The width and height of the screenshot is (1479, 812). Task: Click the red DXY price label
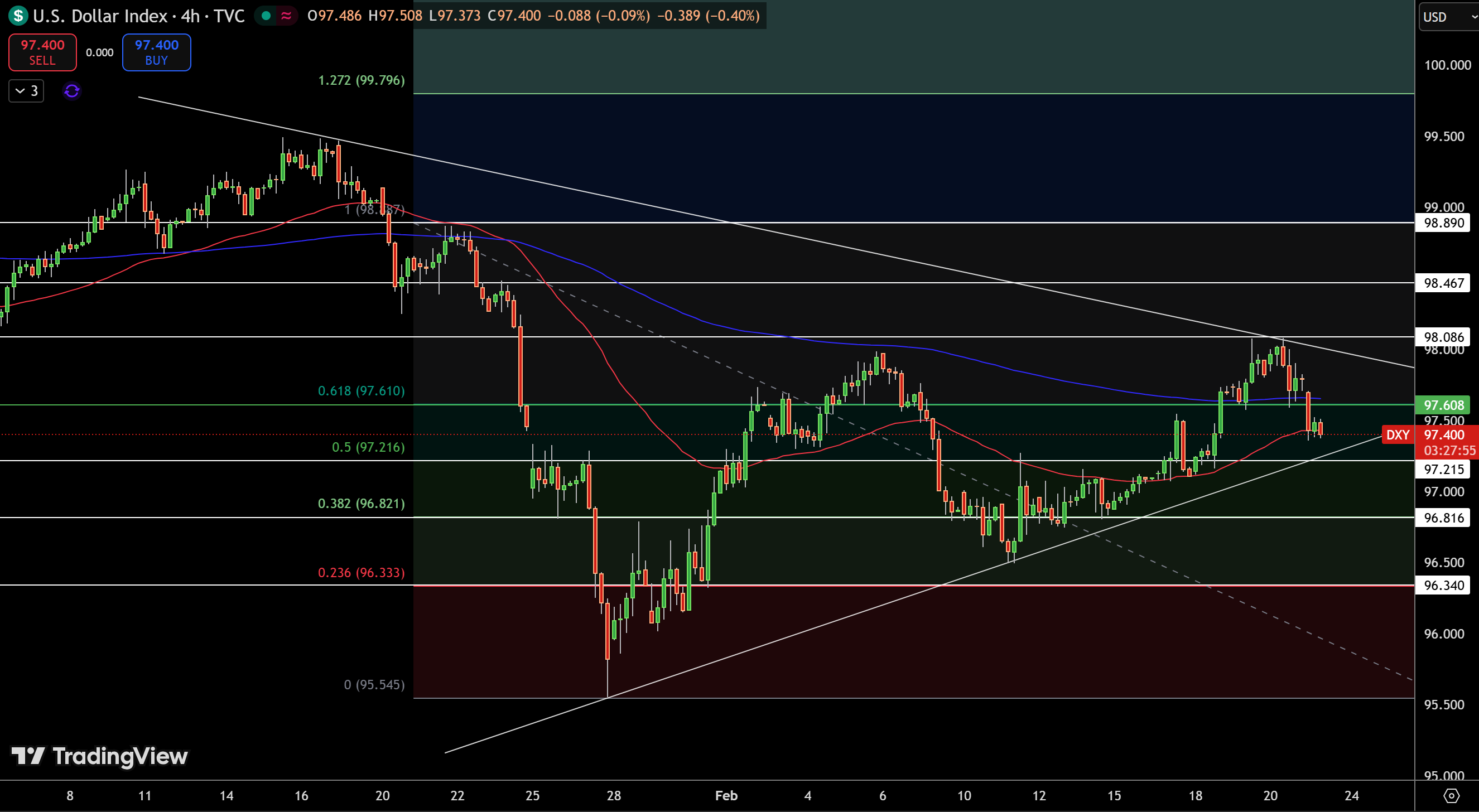1398,434
